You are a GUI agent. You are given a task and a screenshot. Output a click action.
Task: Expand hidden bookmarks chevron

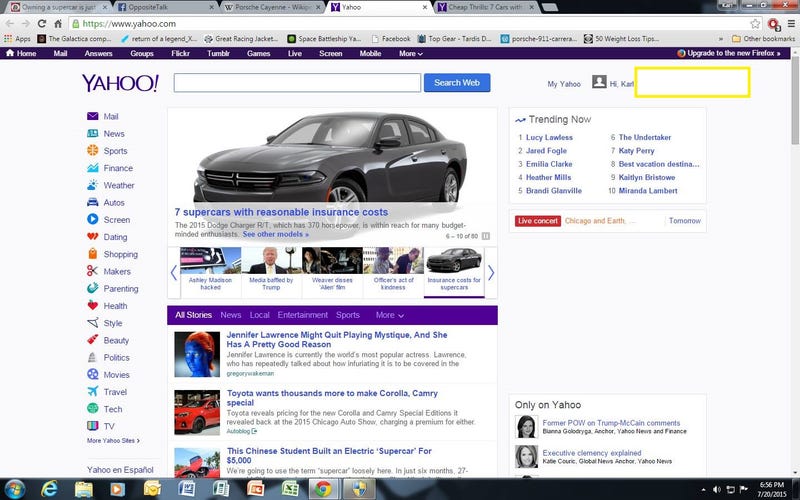pos(721,39)
